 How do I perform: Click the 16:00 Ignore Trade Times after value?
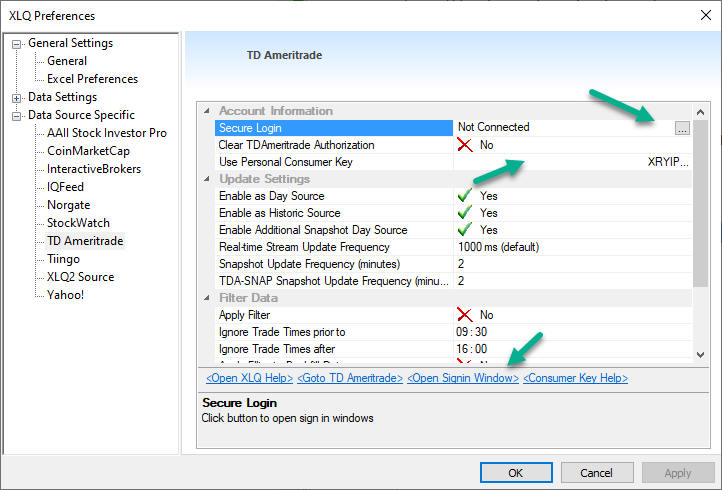coord(472,349)
